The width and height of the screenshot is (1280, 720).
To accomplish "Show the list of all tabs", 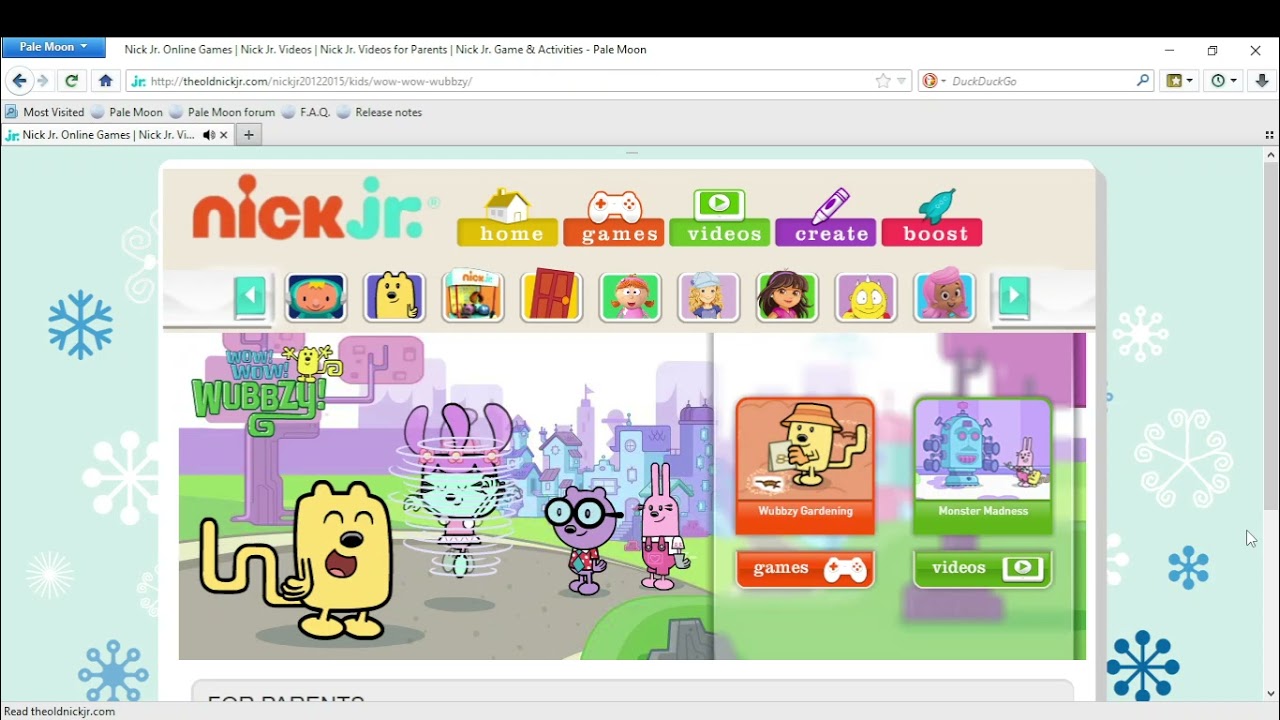I will point(1270,135).
